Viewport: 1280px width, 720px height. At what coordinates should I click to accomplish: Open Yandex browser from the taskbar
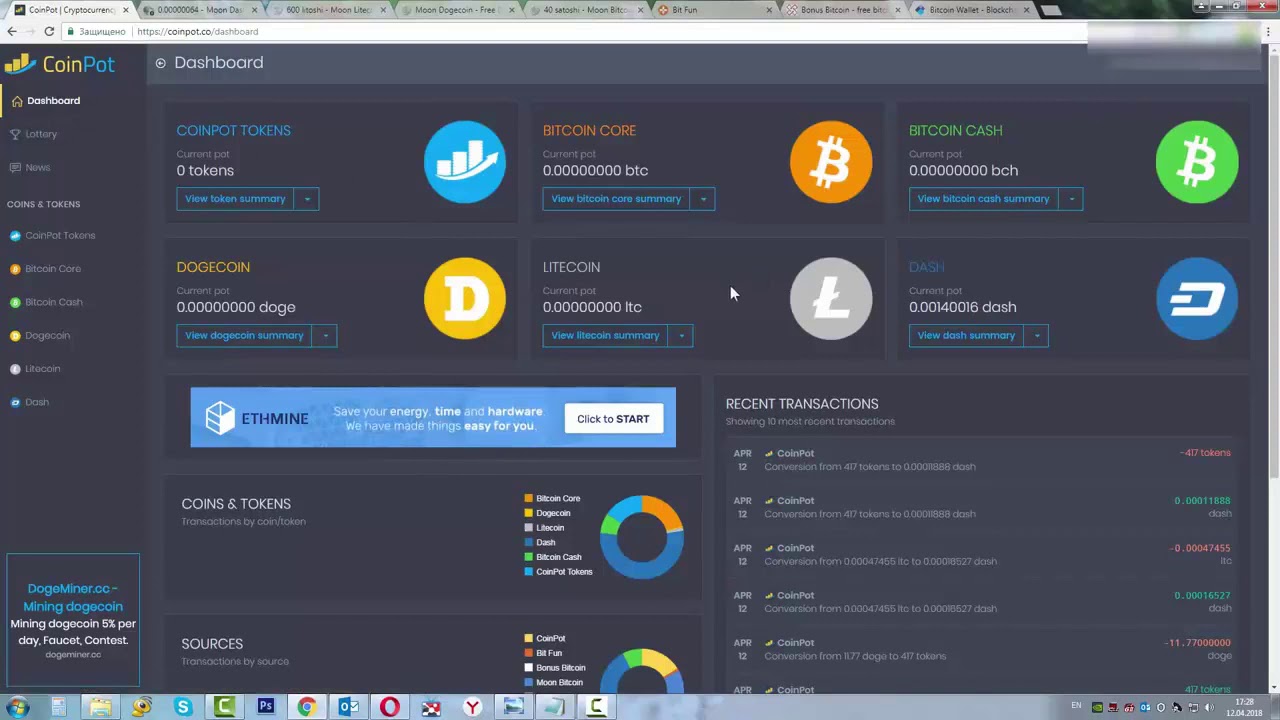(x=472, y=707)
